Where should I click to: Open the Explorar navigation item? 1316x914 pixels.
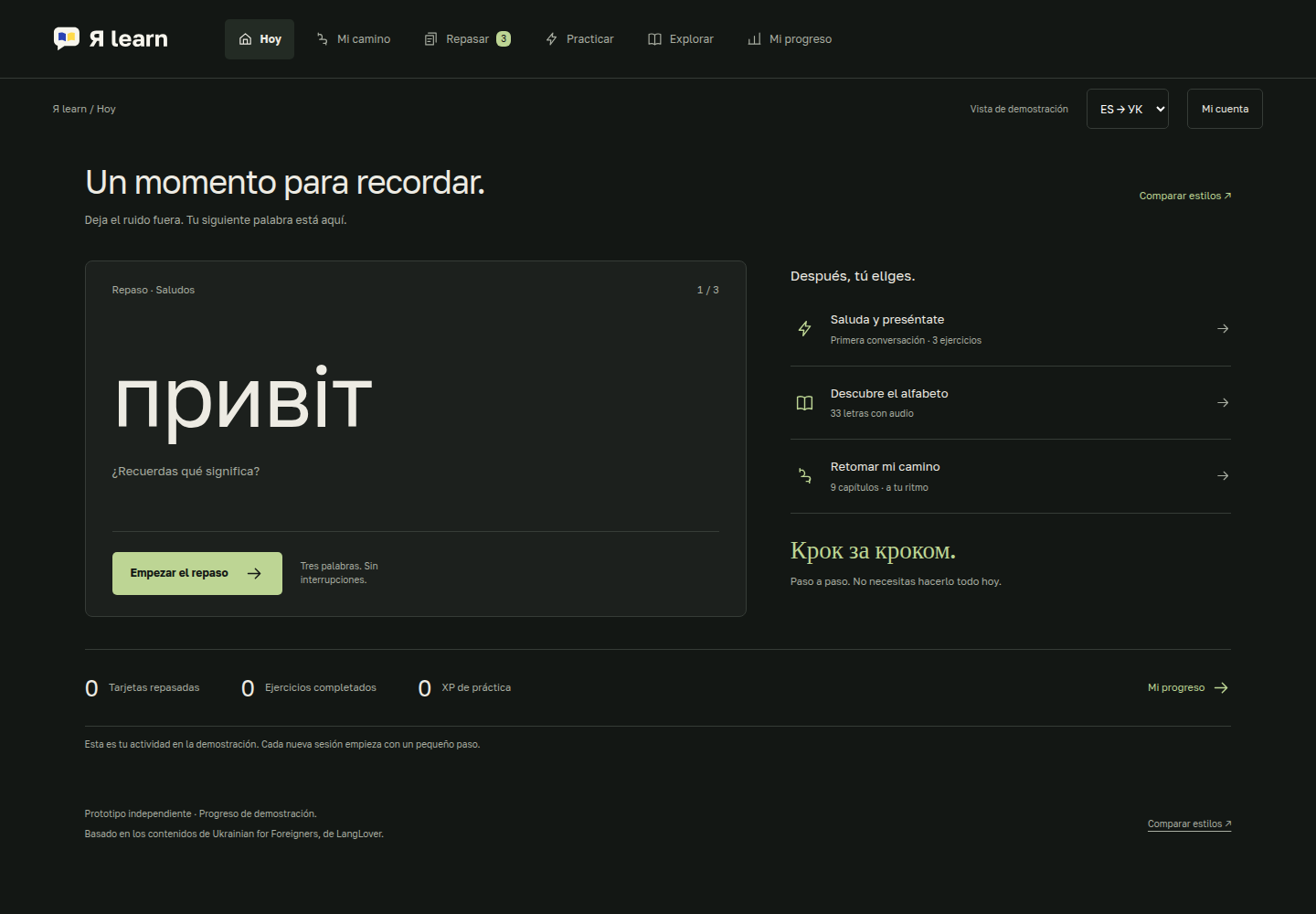681,39
